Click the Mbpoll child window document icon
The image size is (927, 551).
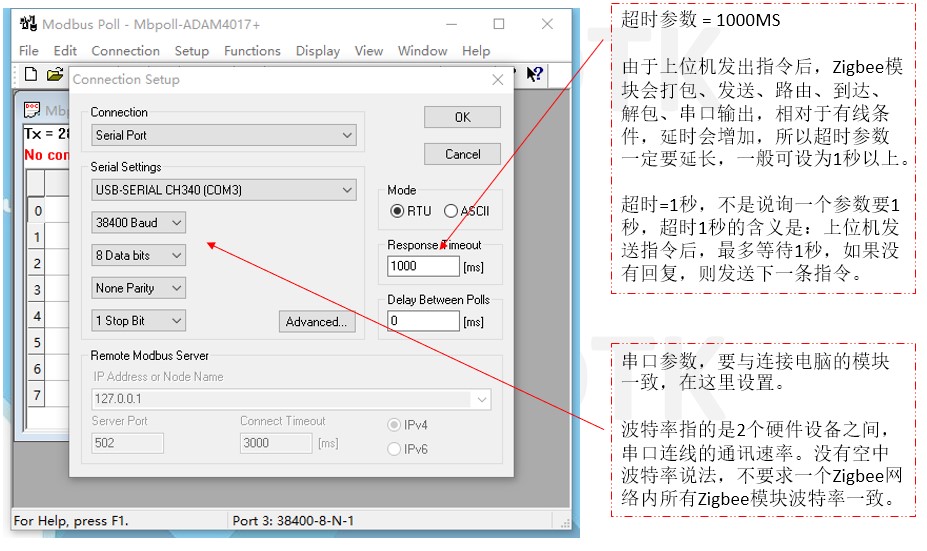(32, 110)
